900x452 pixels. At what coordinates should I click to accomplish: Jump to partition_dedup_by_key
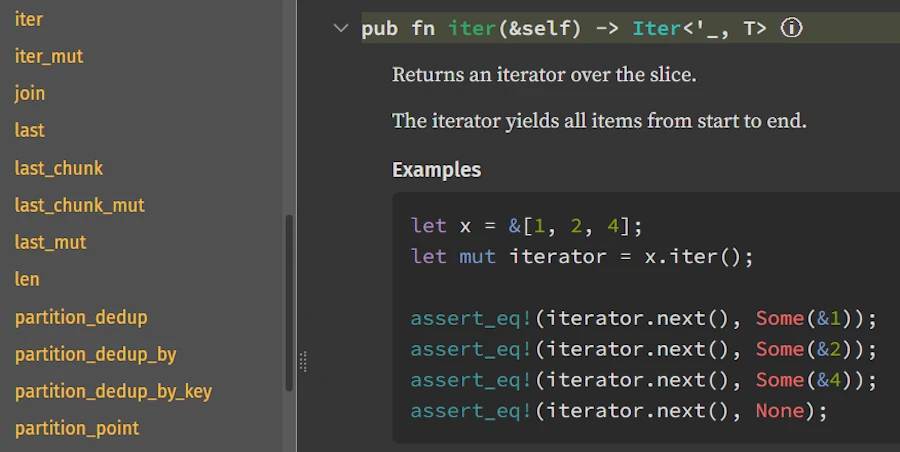113,391
